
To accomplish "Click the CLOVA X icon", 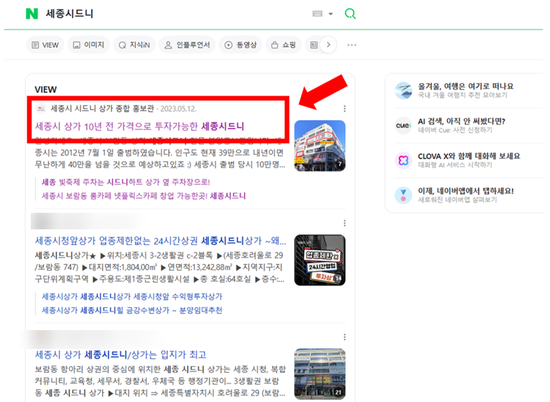I will click(403, 161).
